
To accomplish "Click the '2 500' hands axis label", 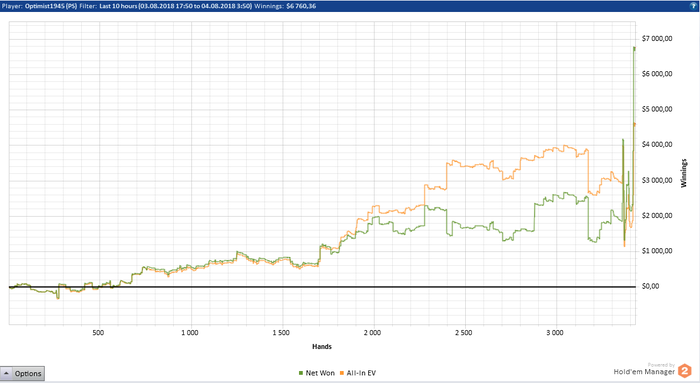I will point(463,333).
